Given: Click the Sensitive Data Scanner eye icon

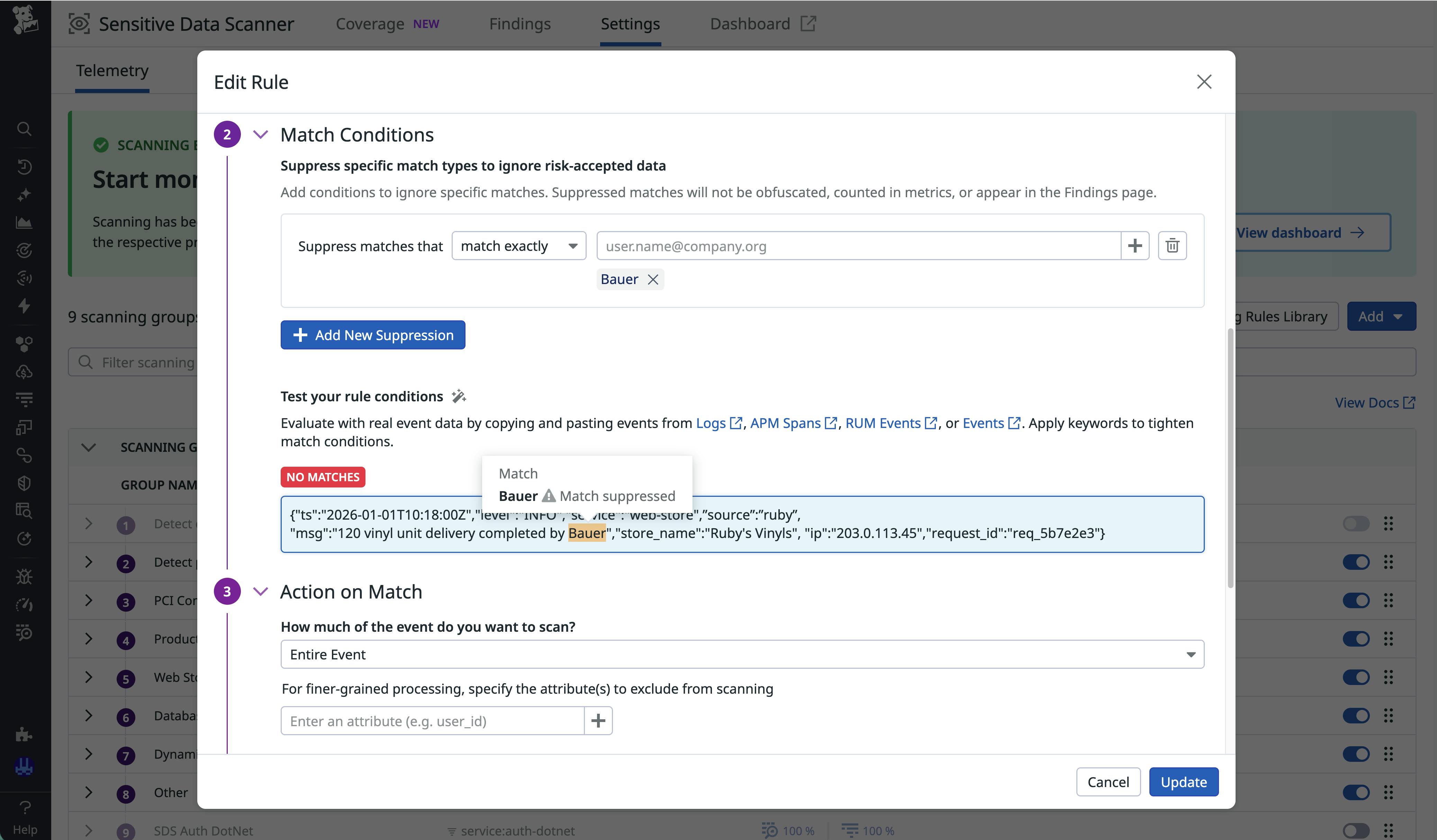Looking at the screenshot, I should [79, 24].
